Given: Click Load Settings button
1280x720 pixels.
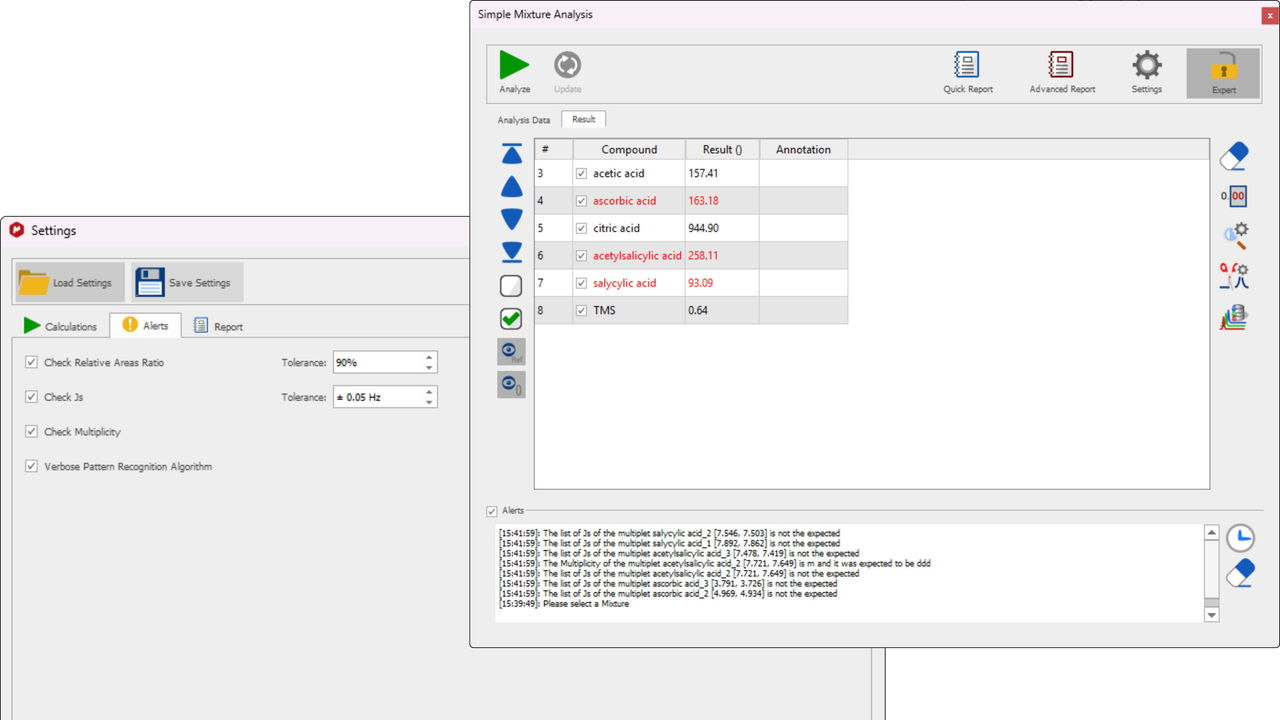Looking at the screenshot, I should 70,282.
